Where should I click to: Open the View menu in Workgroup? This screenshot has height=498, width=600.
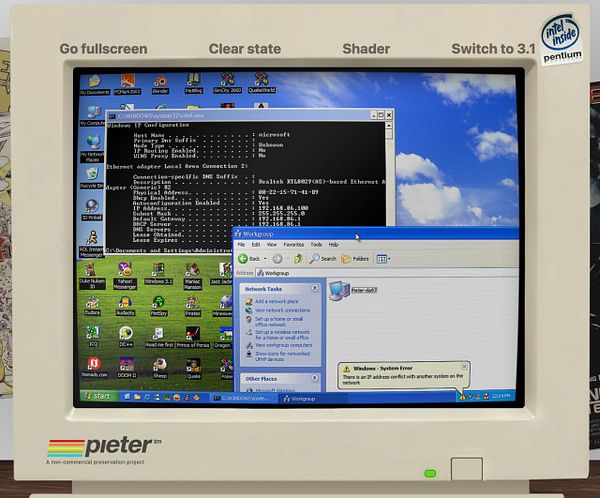coord(272,245)
